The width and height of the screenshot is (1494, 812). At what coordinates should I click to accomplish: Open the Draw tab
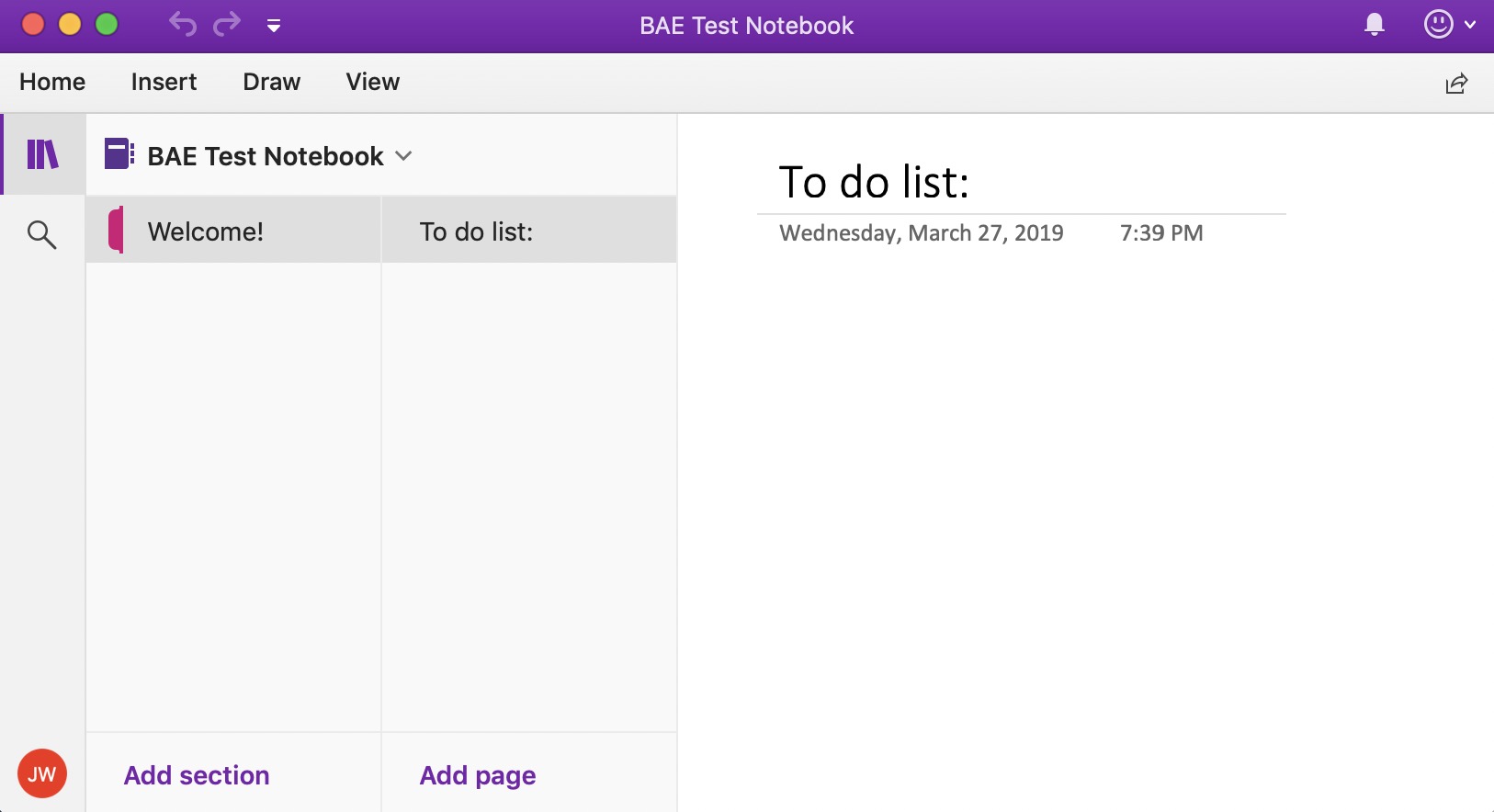coord(271,82)
